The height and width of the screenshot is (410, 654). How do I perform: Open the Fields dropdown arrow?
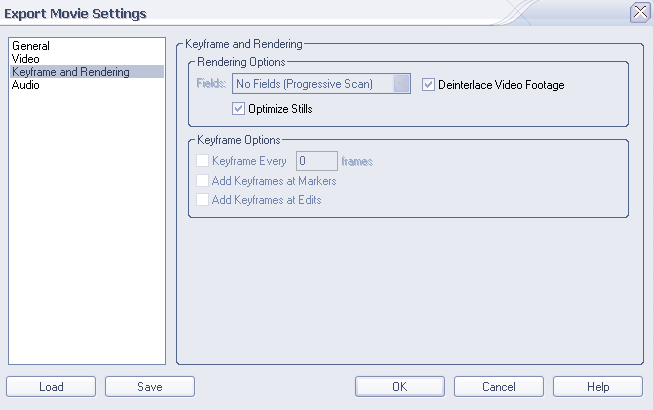(x=402, y=84)
